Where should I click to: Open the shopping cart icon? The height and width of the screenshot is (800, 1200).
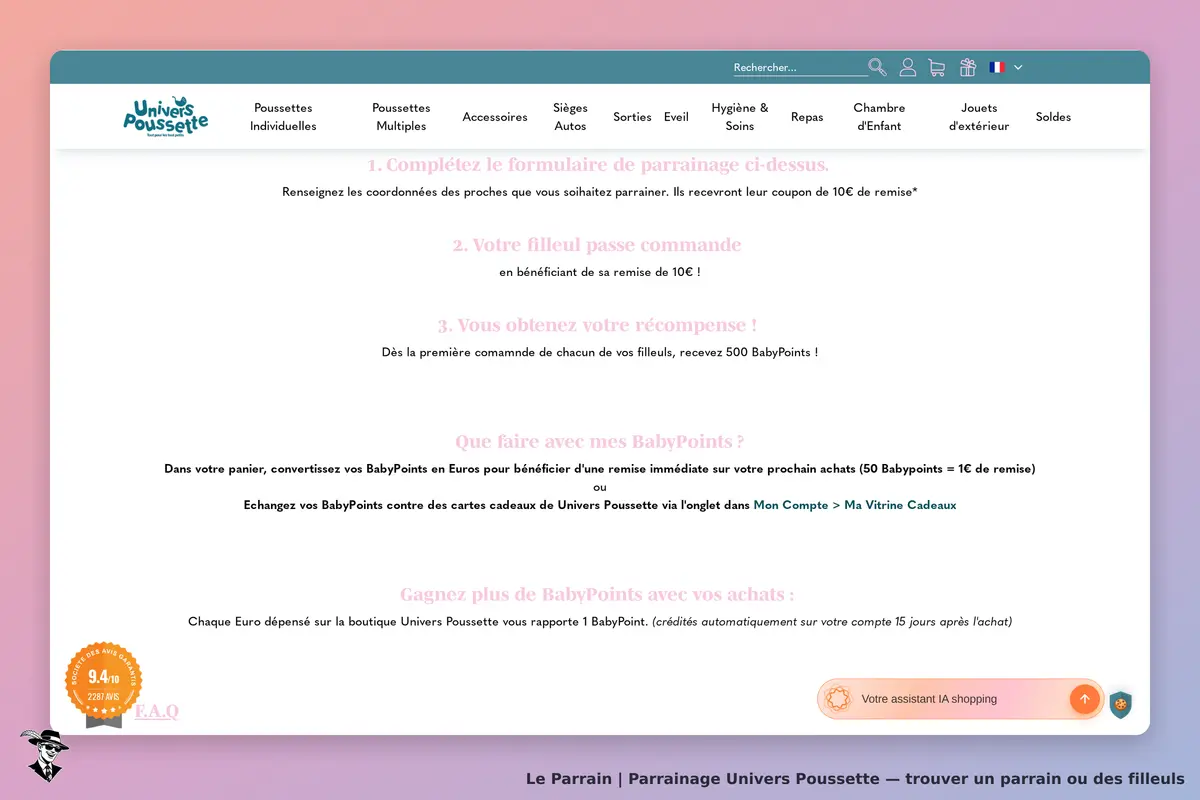937,67
